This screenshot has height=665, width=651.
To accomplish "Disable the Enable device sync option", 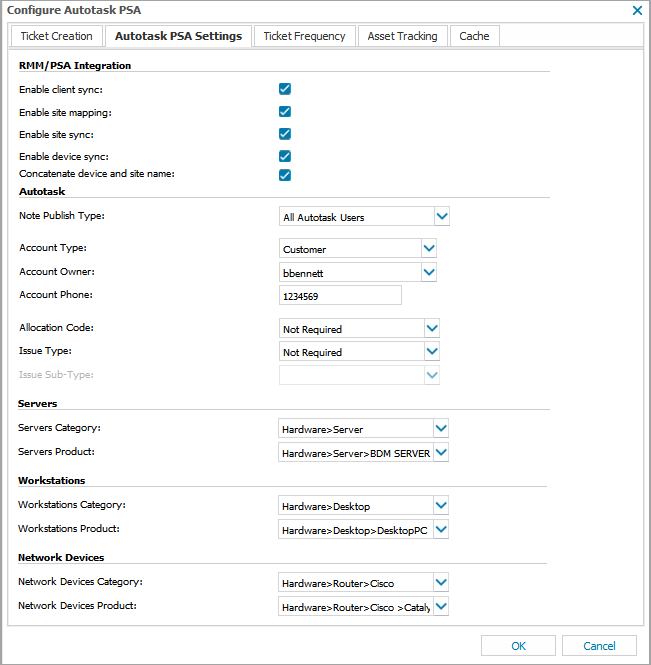I will click(x=285, y=156).
